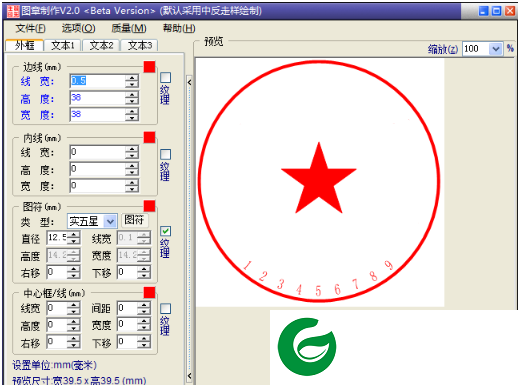
Task: Click the app icon in title bar
Action: pyautogui.click(x=13, y=11)
